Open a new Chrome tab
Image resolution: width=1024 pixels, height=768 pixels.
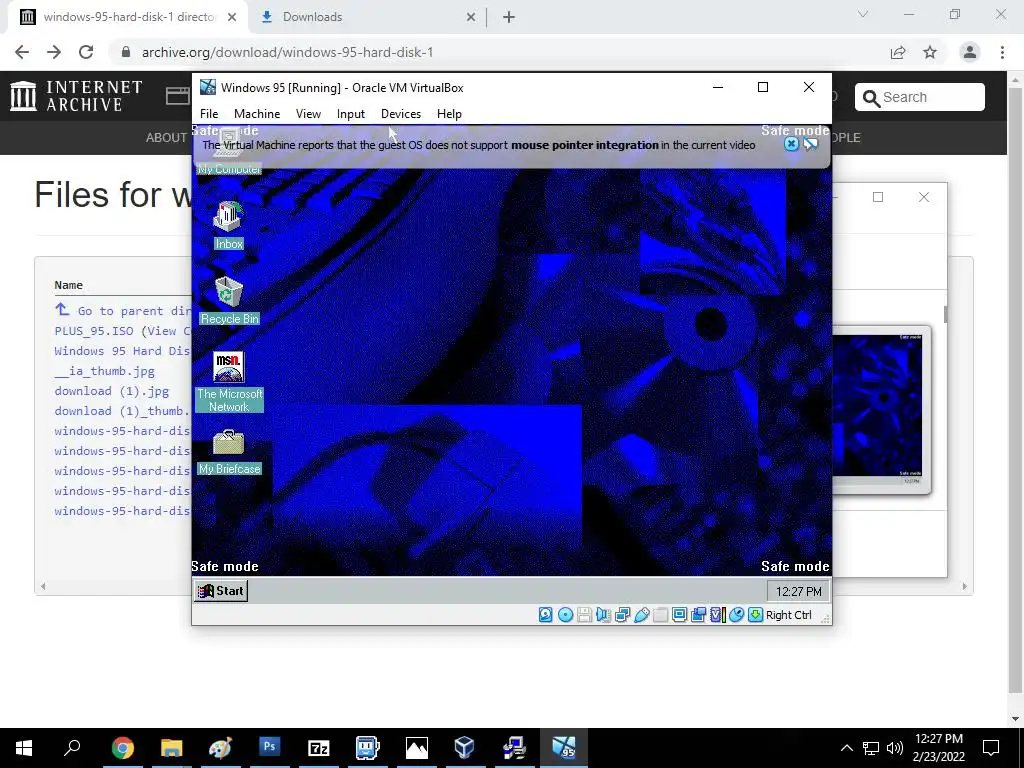[x=509, y=17]
